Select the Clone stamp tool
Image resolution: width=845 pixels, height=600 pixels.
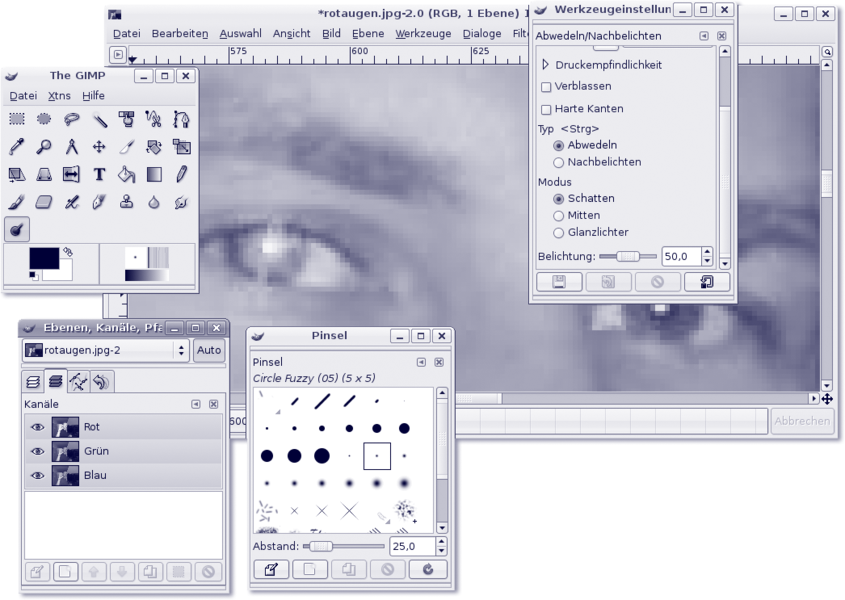[x=126, y=202]
